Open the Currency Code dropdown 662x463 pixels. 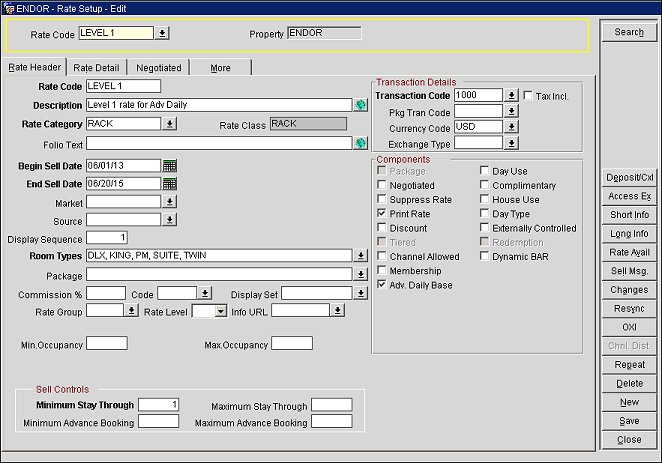tap(511, 127)
